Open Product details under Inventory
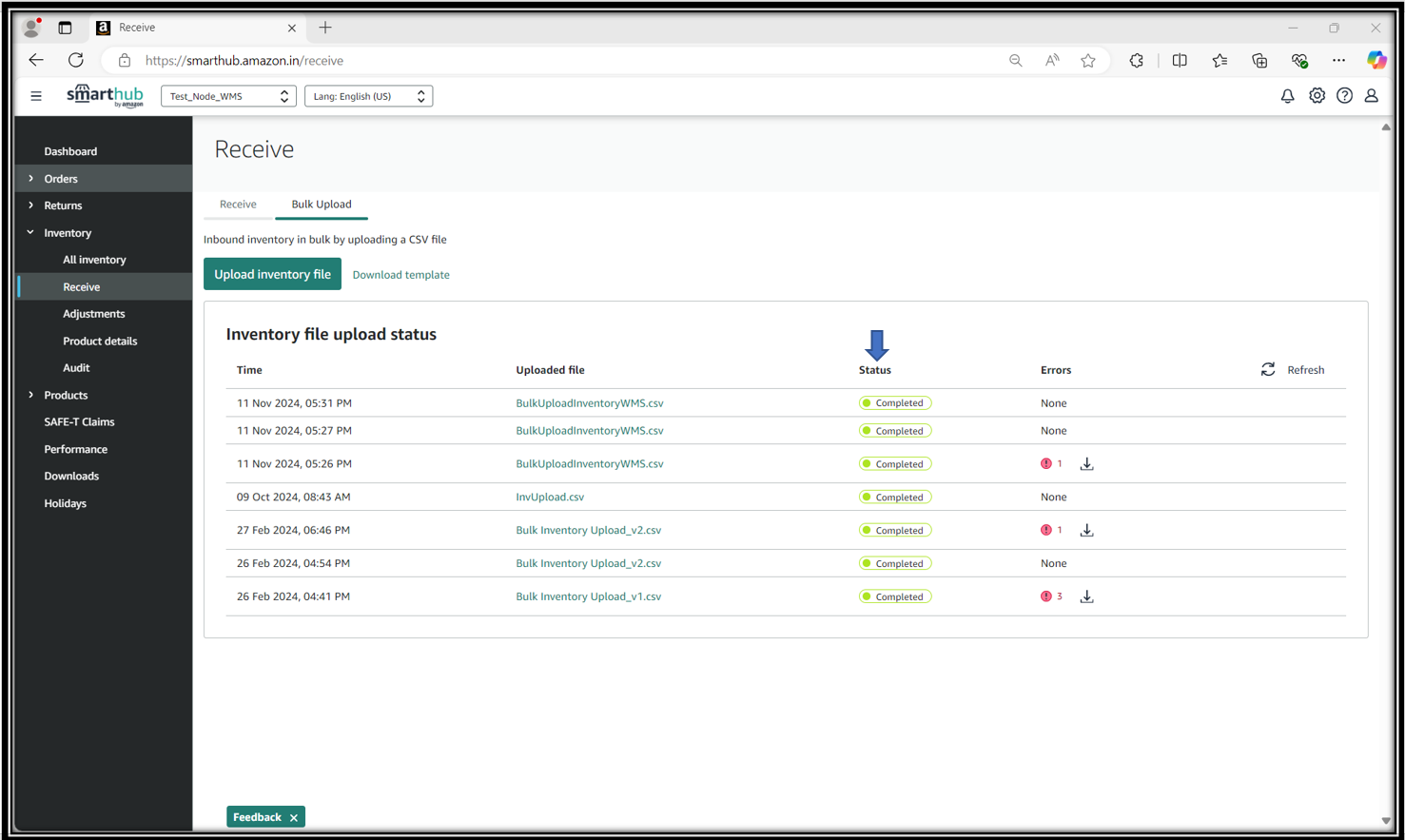1405x840 pixels. click(x=100, y=341)
